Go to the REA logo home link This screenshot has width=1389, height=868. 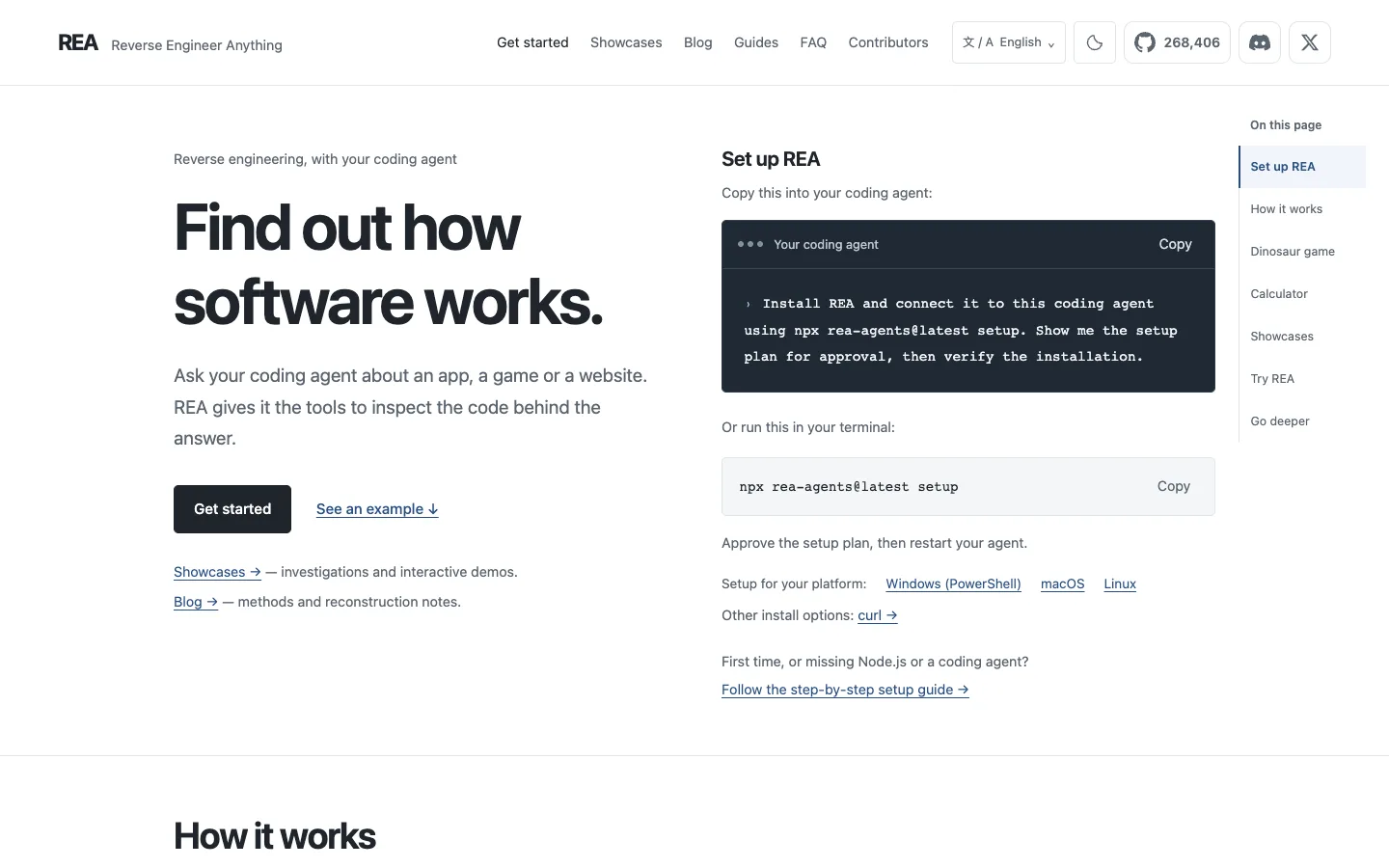(x=78, y=42)
